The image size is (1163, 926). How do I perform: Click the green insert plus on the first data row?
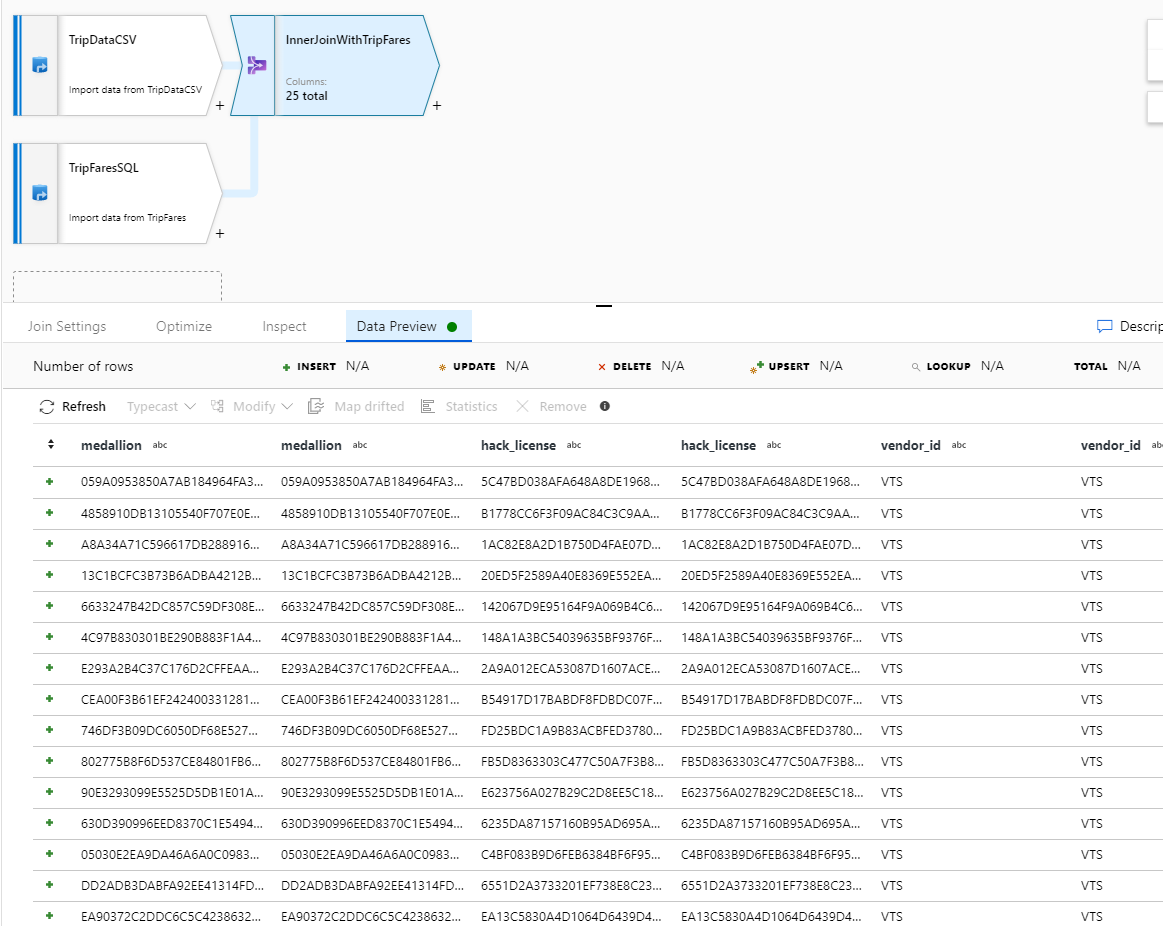click(48, 482)
